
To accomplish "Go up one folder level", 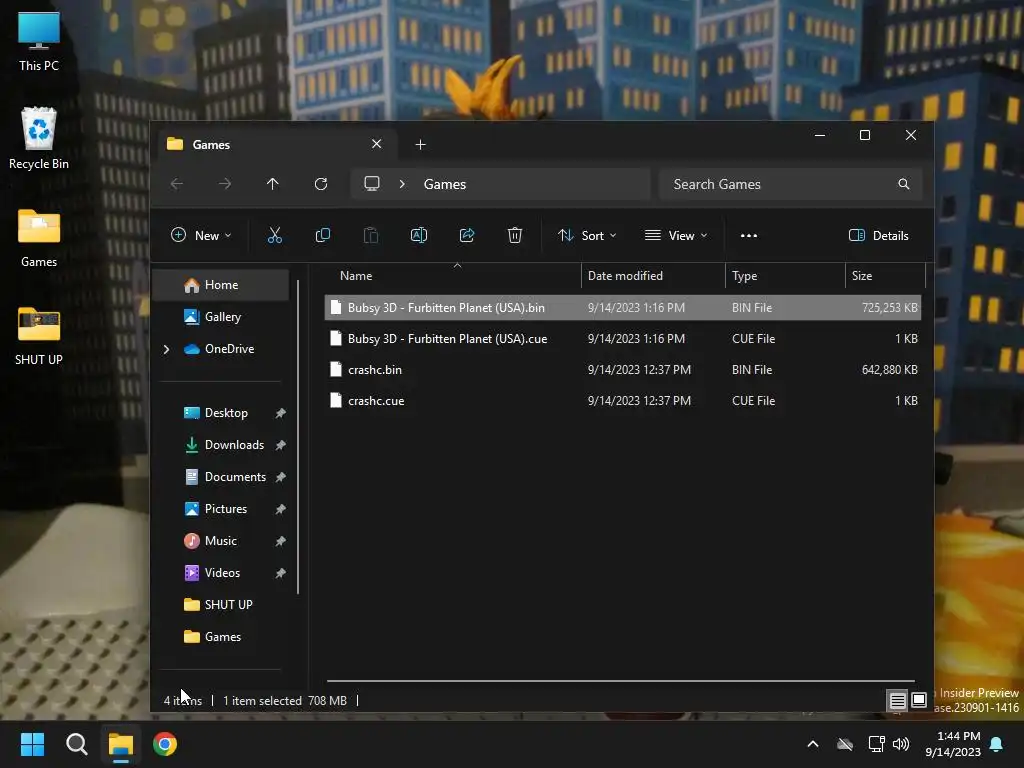I will pos(273,184).
